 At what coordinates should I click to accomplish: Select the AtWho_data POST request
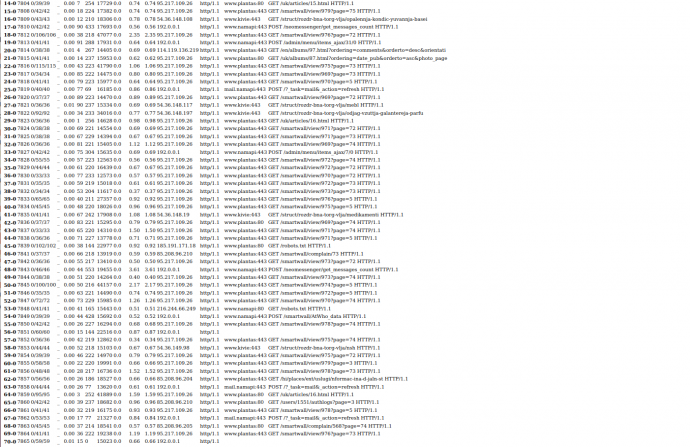(x=317, y=316)
